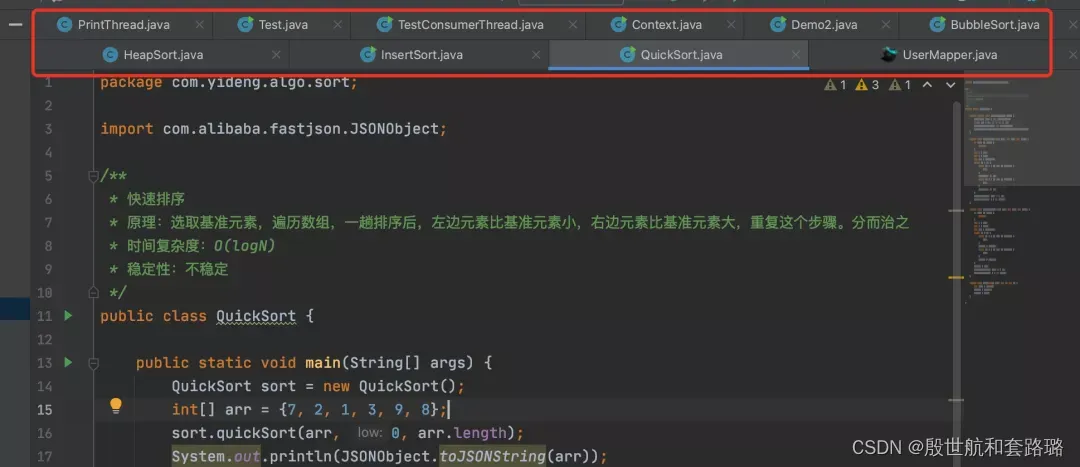
Task: Click the 稳定性: 不稳定 comment line
Action: click(177, 269)
